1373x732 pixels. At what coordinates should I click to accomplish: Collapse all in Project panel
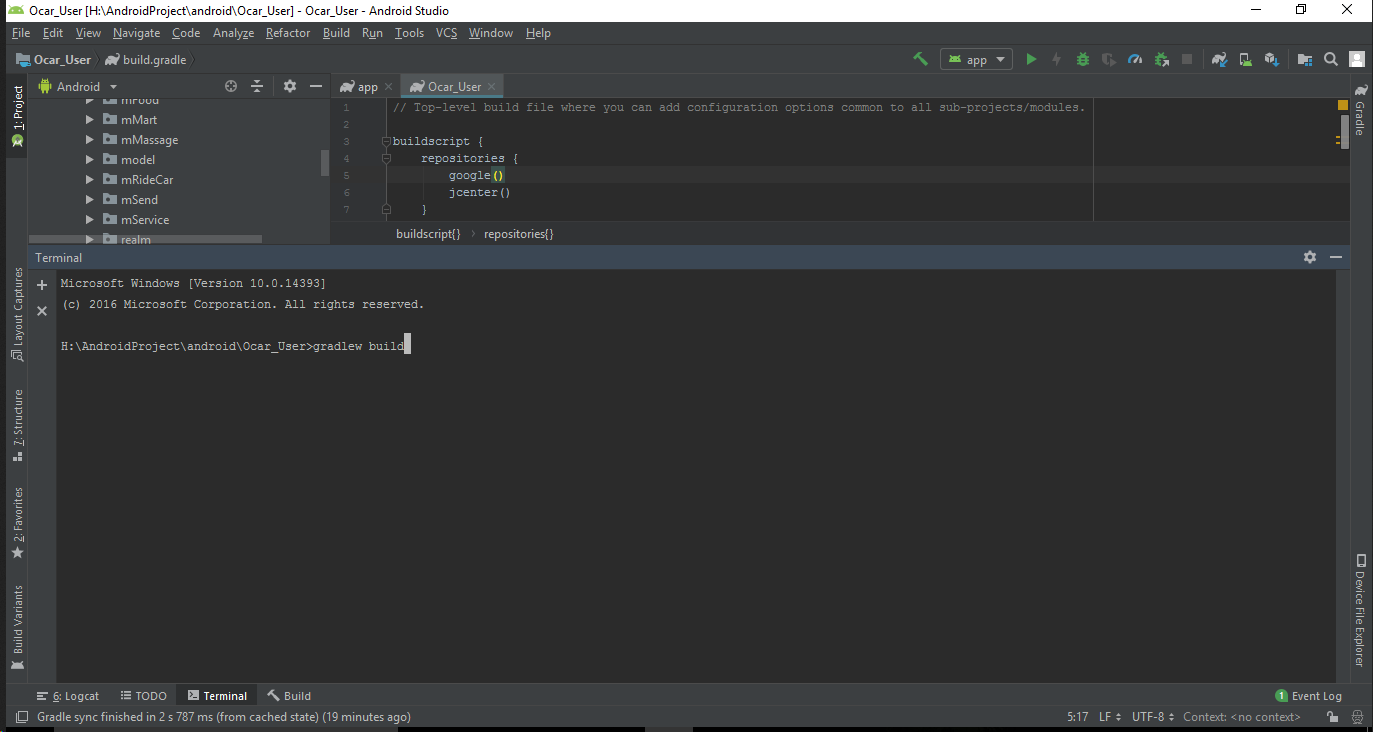(x=257, y=86)
